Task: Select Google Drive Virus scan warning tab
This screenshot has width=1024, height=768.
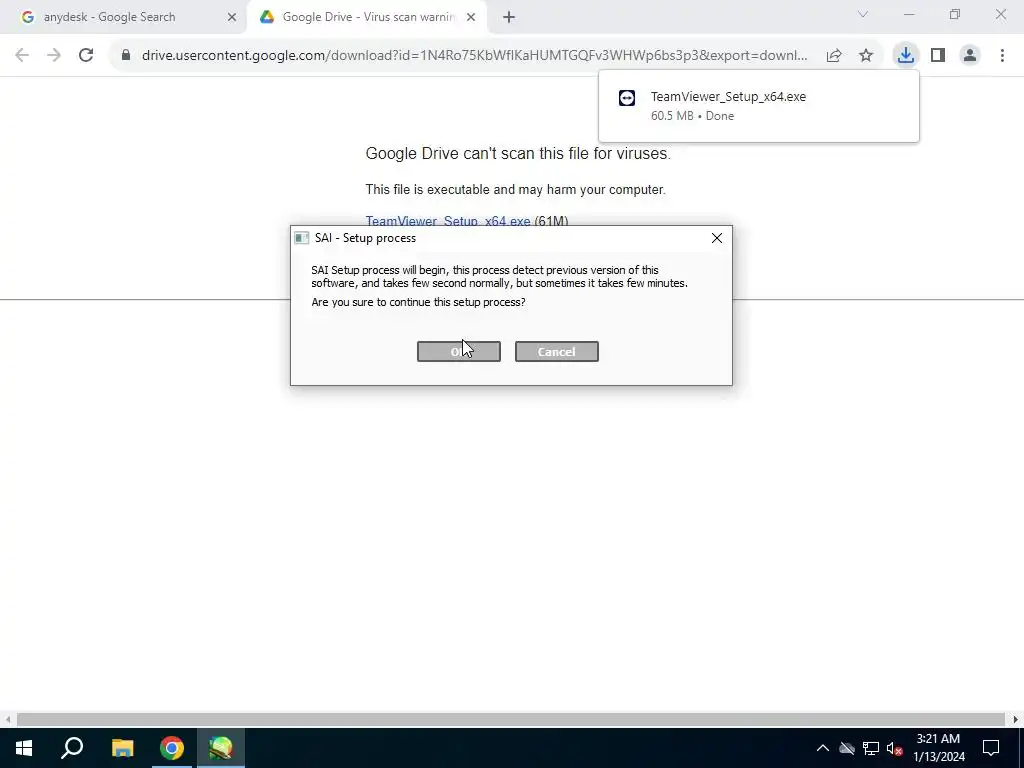Action: coord(368,17)
